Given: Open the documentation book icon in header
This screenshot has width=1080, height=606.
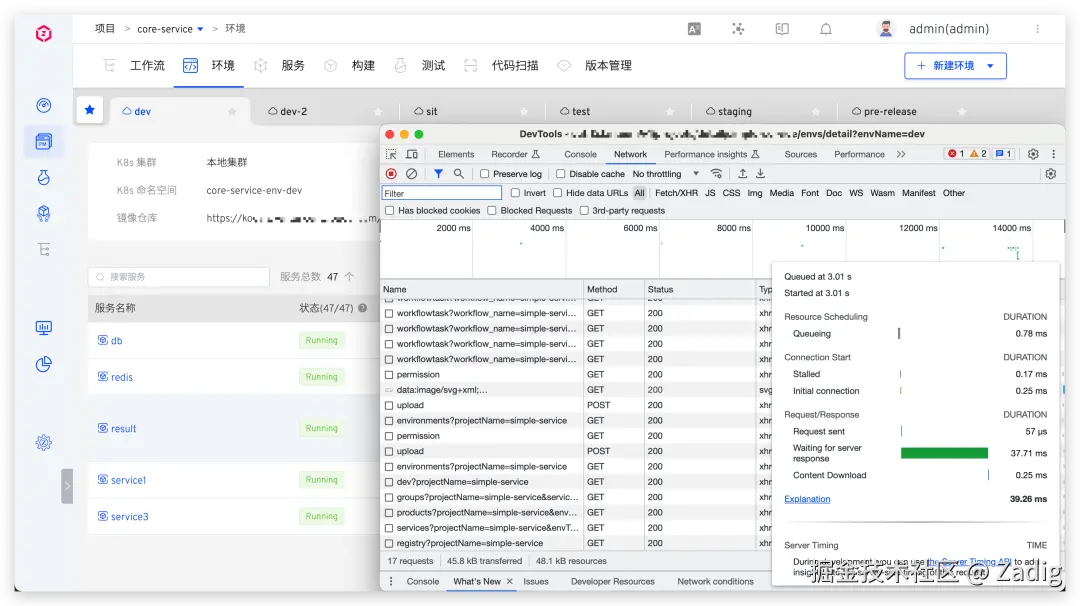Looking at the screenshot, I should coord(782,29).
